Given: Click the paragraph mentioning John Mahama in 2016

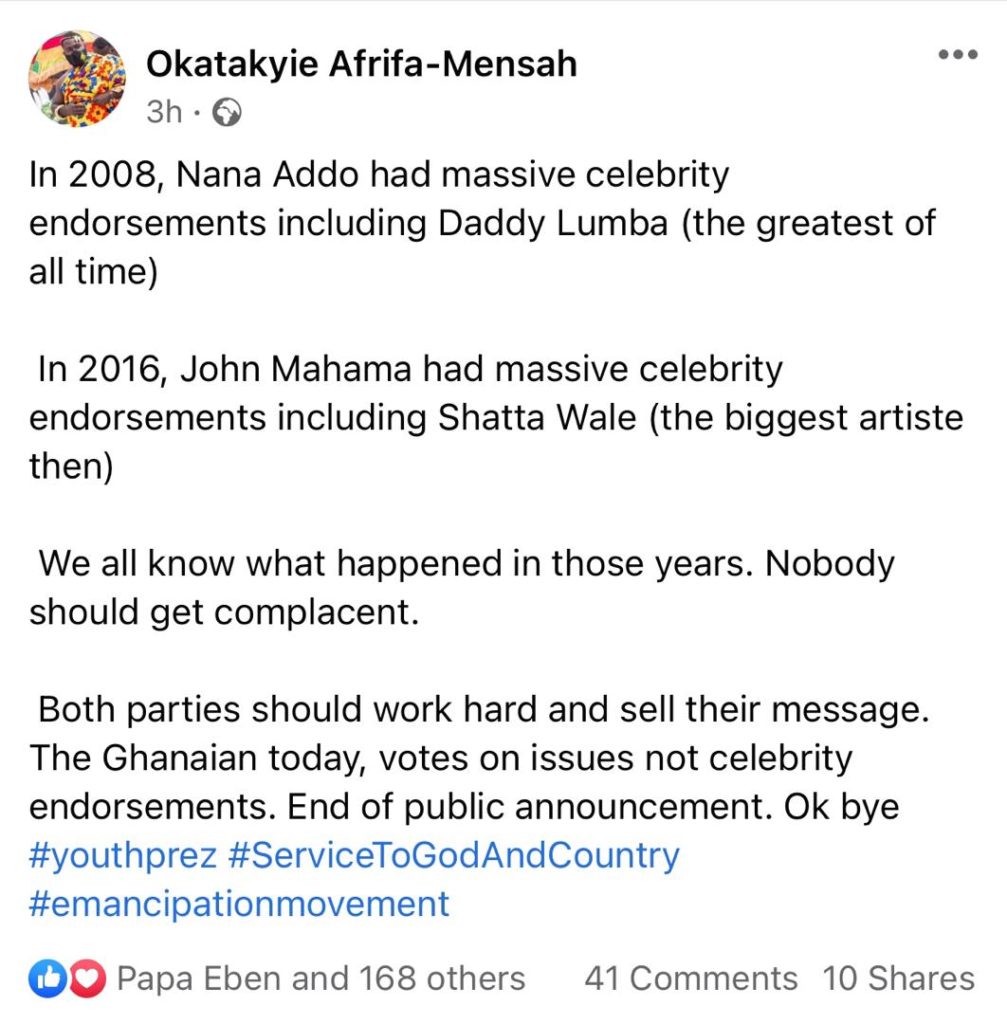Looking at the screenshot, I should [496, 417].
